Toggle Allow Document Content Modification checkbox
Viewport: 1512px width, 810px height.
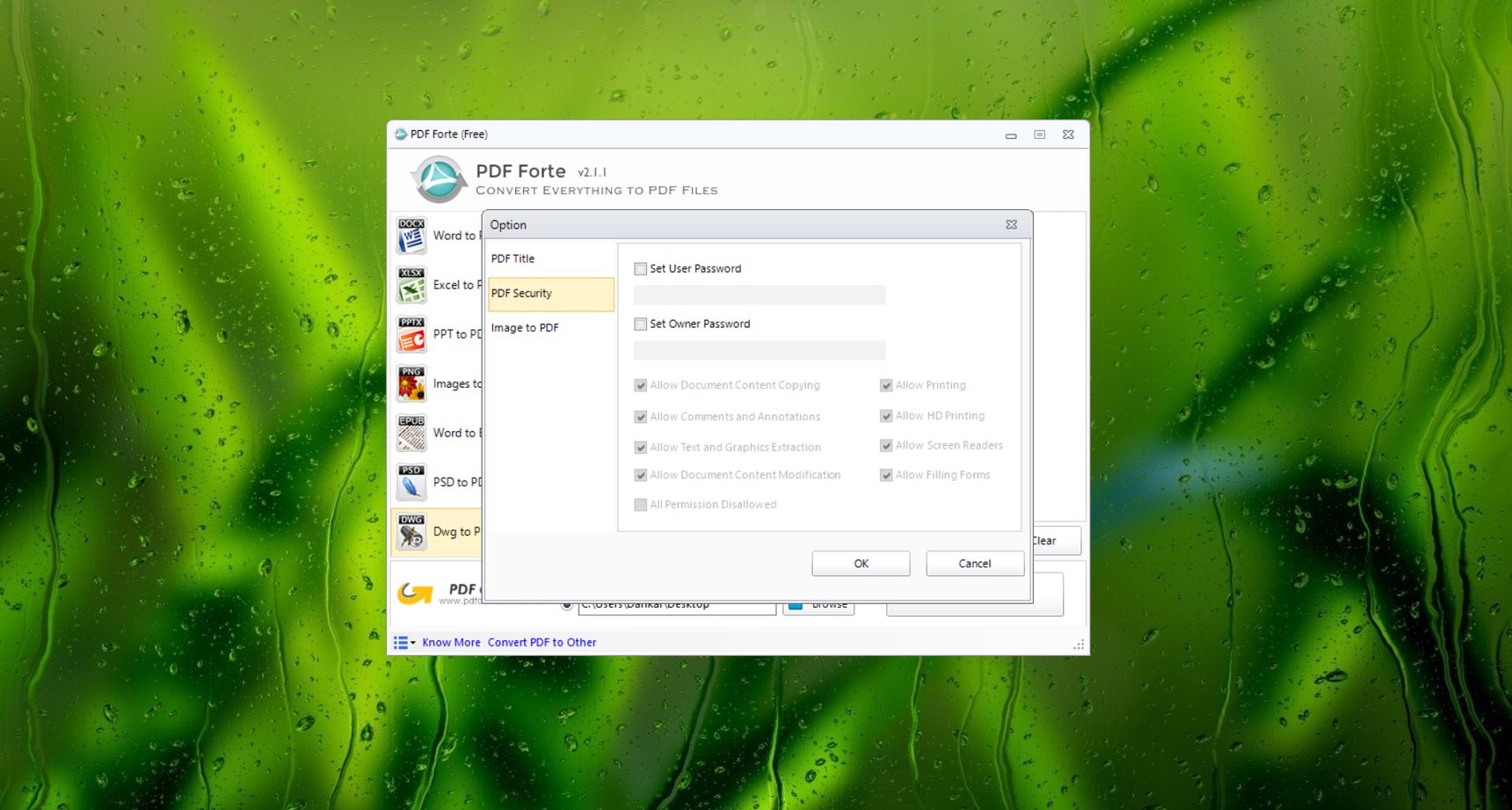(640, 475)
